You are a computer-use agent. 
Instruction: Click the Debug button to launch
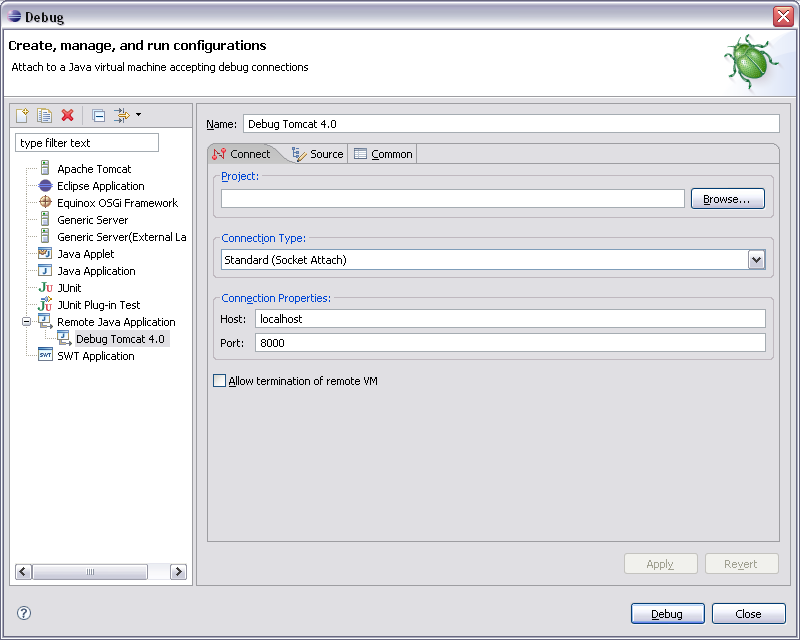[667, 613]
